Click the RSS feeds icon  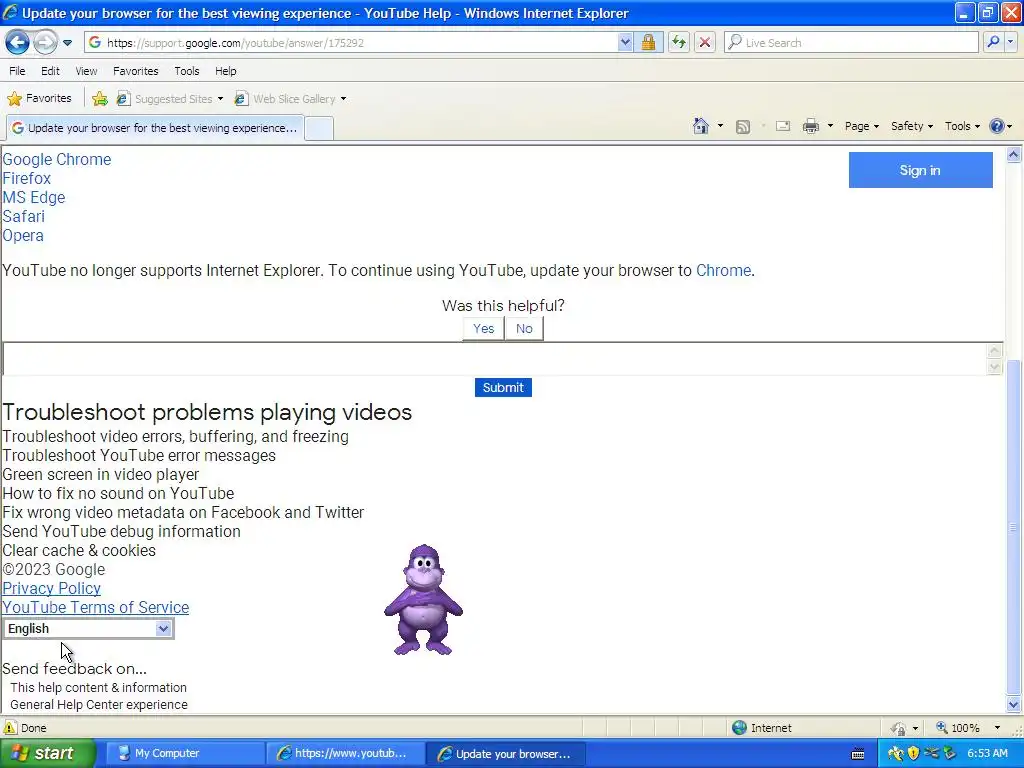(743, 126)
